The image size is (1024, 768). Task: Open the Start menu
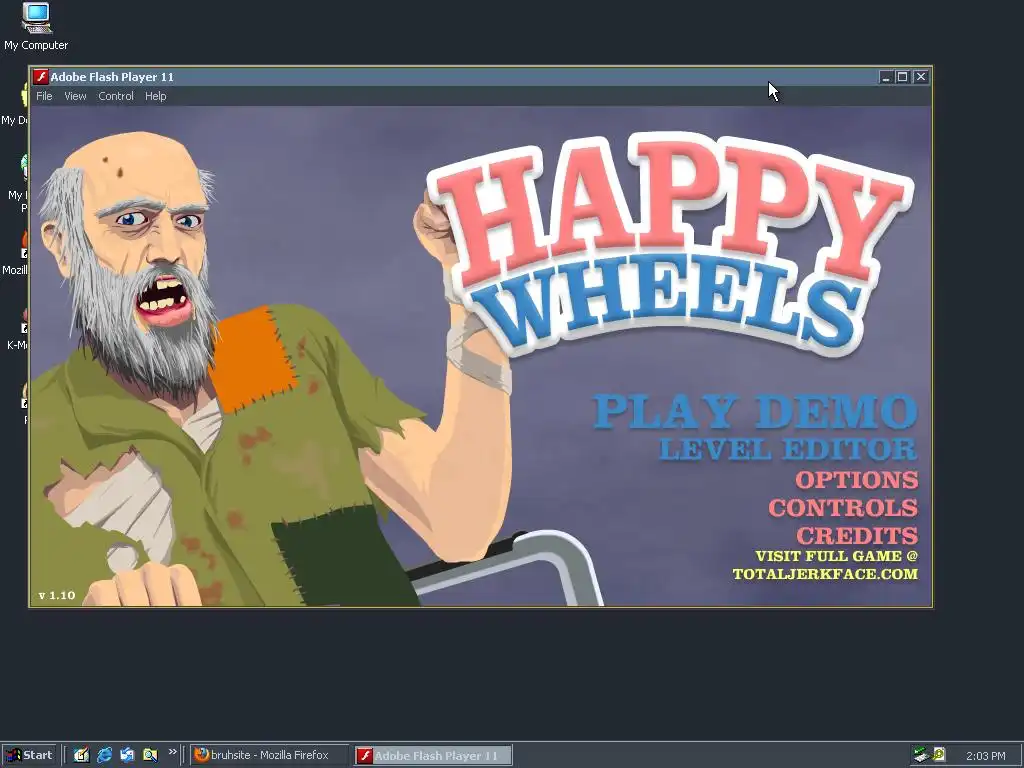pyautogui.click(x=29, y=755)
